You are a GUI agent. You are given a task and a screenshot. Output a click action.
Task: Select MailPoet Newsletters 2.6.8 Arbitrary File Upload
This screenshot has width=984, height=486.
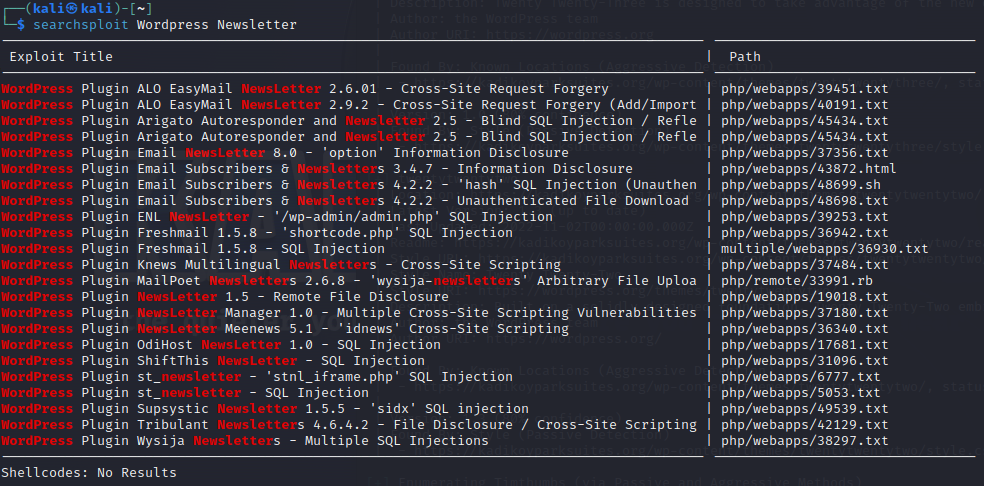(349, 281)
